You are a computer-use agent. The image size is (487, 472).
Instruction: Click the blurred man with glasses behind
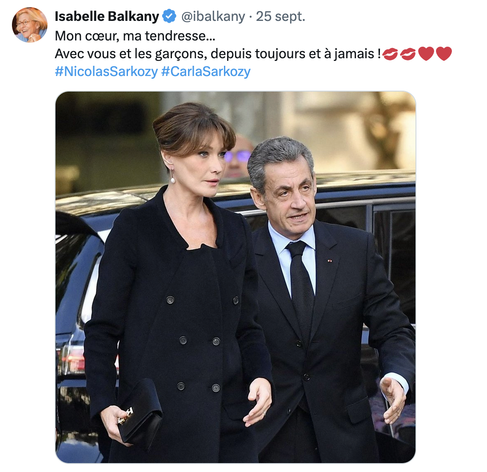238,156
